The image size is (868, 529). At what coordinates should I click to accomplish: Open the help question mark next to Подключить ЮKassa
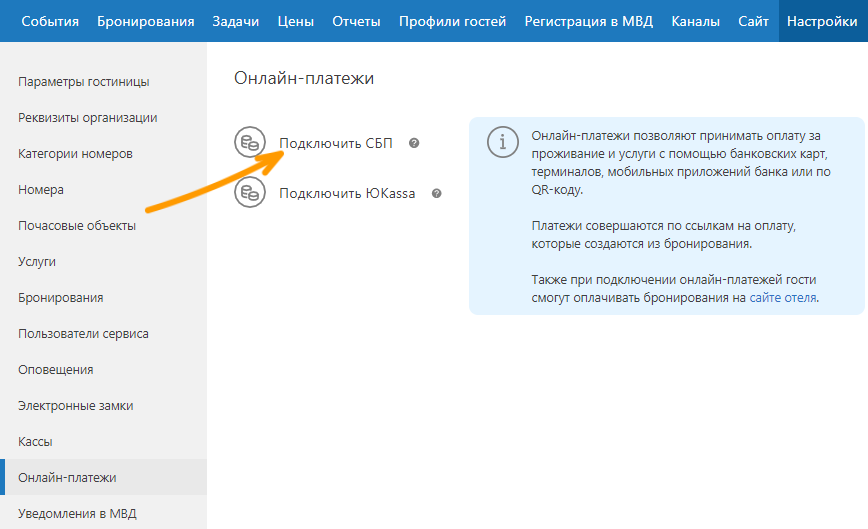[437, 194]
